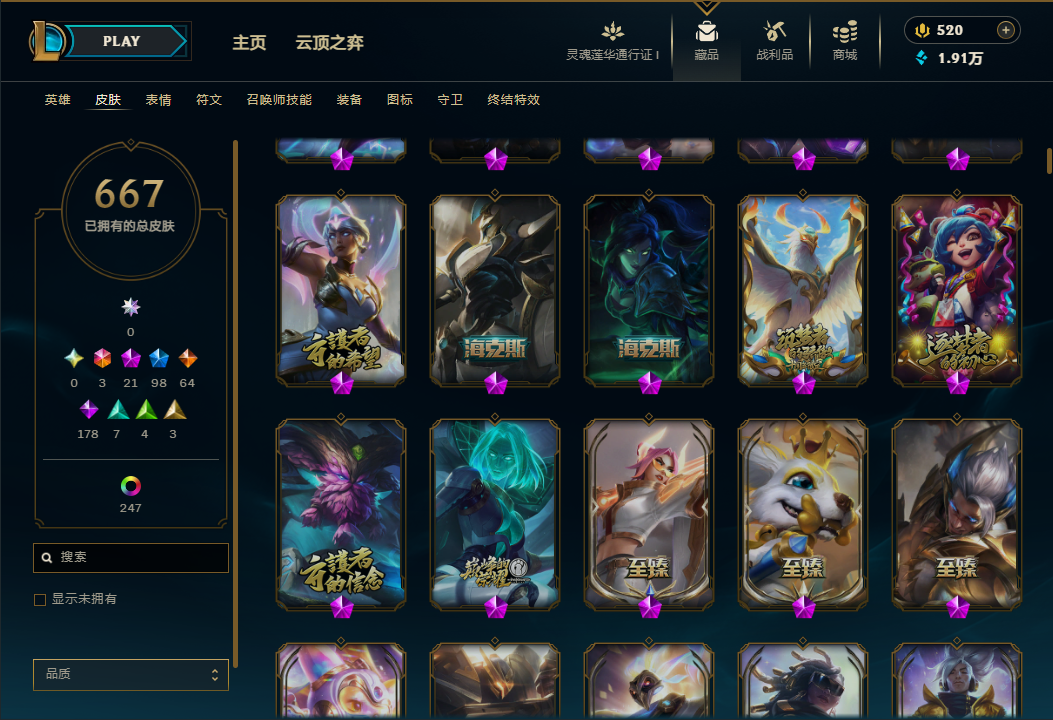Enable the 显示未拥有 checkbox
This screenshot has height=720, width=1053.
(x=40, y=600)
